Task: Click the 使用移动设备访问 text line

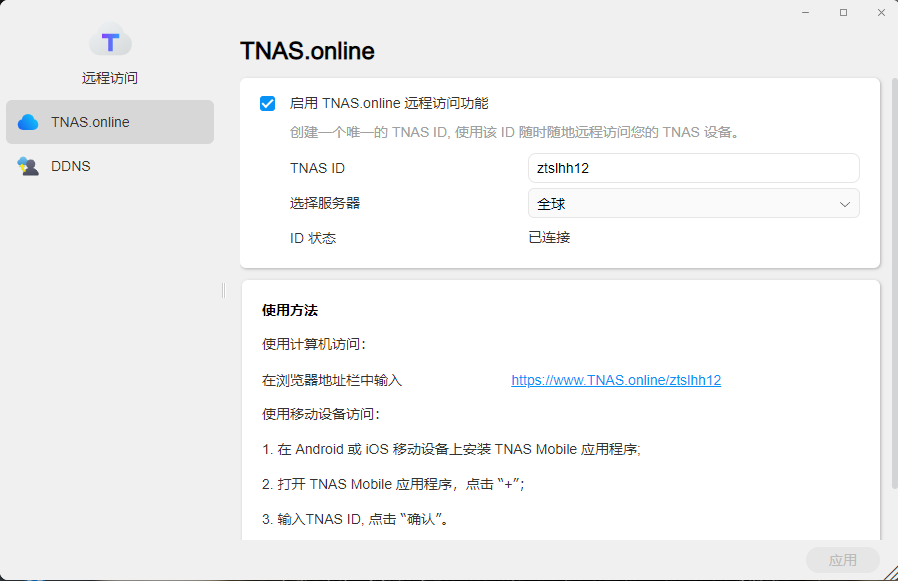Action: click(x=321, y=414)
